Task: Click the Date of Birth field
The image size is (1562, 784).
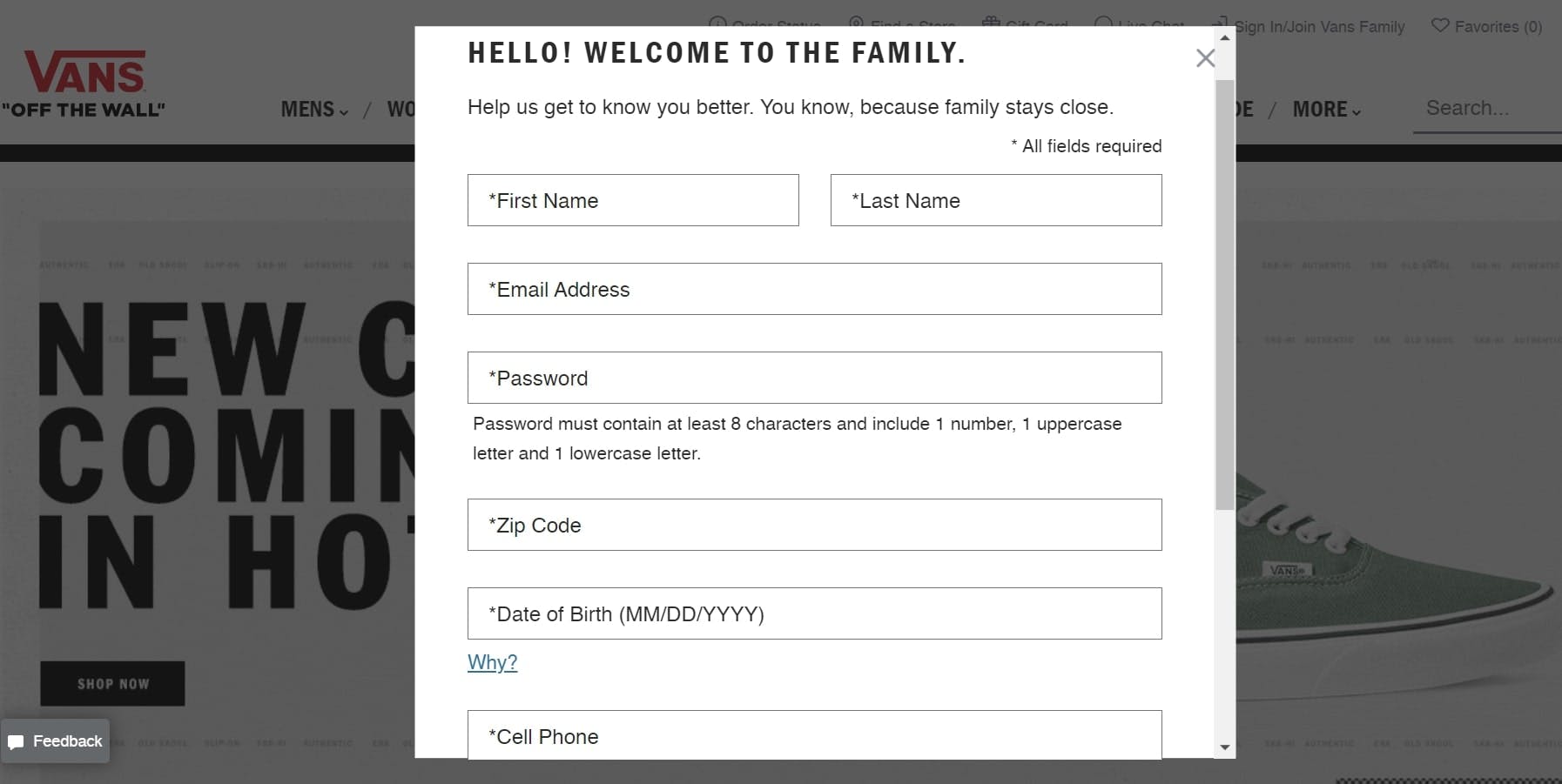Action: pyautogui.click(x=815, y=613)
